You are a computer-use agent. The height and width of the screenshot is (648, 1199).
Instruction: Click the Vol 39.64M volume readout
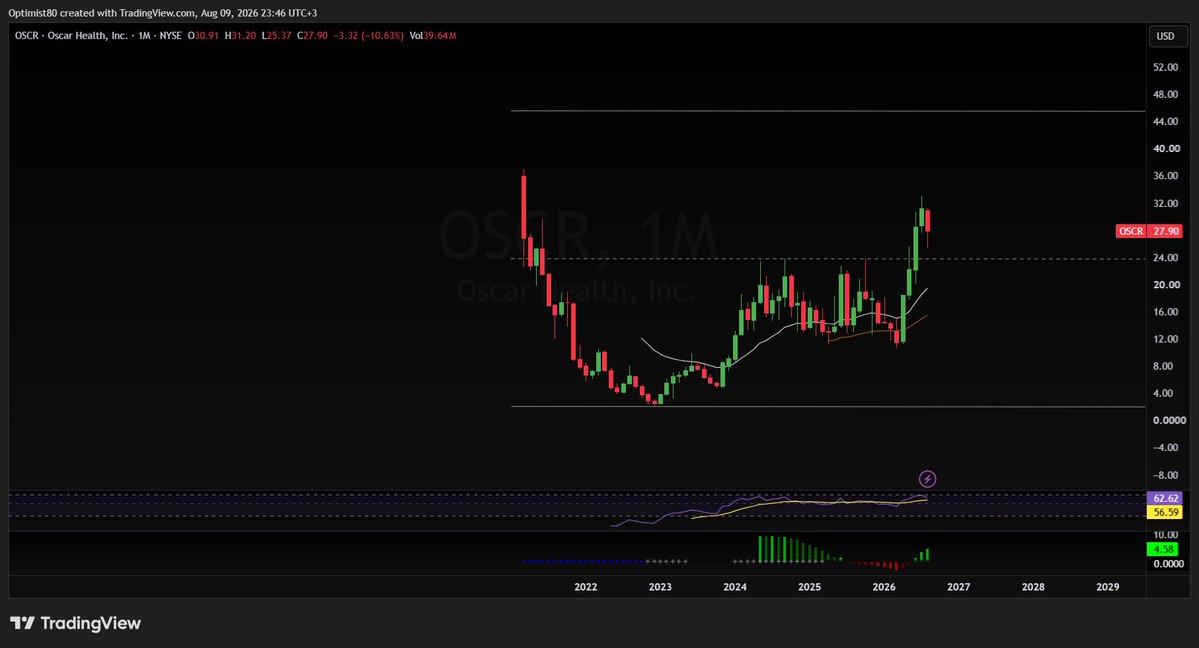[x=433, y=35]
